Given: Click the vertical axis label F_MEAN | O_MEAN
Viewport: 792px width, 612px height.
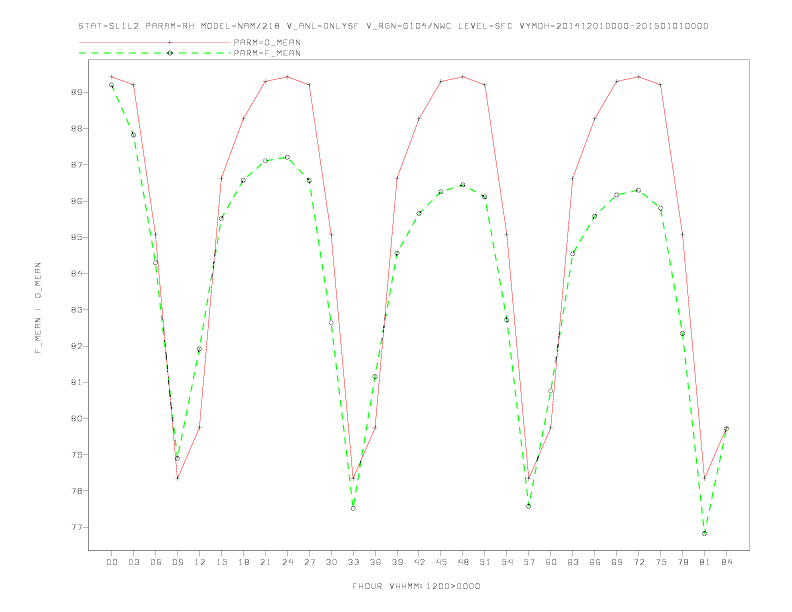Looking at the screenshot, I should 38,308.
